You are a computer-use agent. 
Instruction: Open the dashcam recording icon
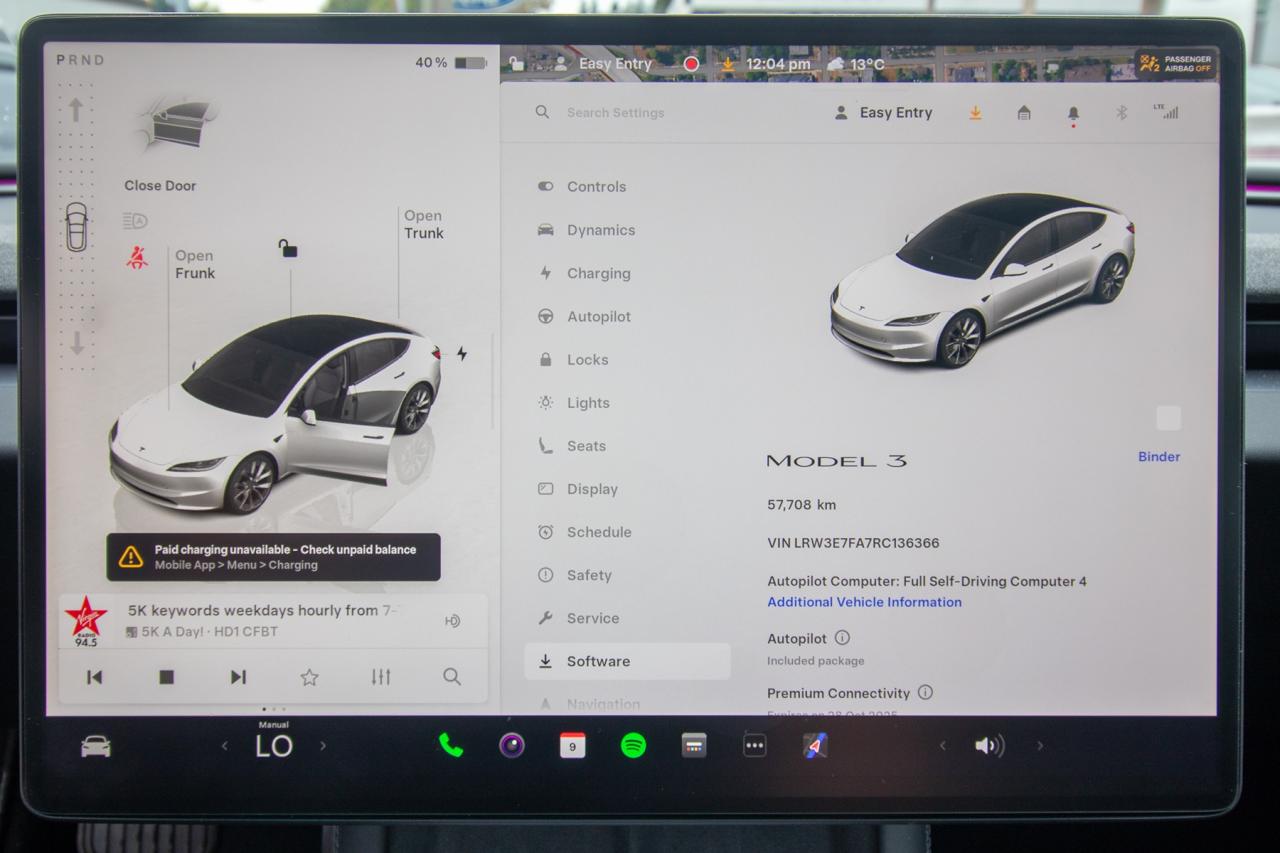(x=690, y=62)
